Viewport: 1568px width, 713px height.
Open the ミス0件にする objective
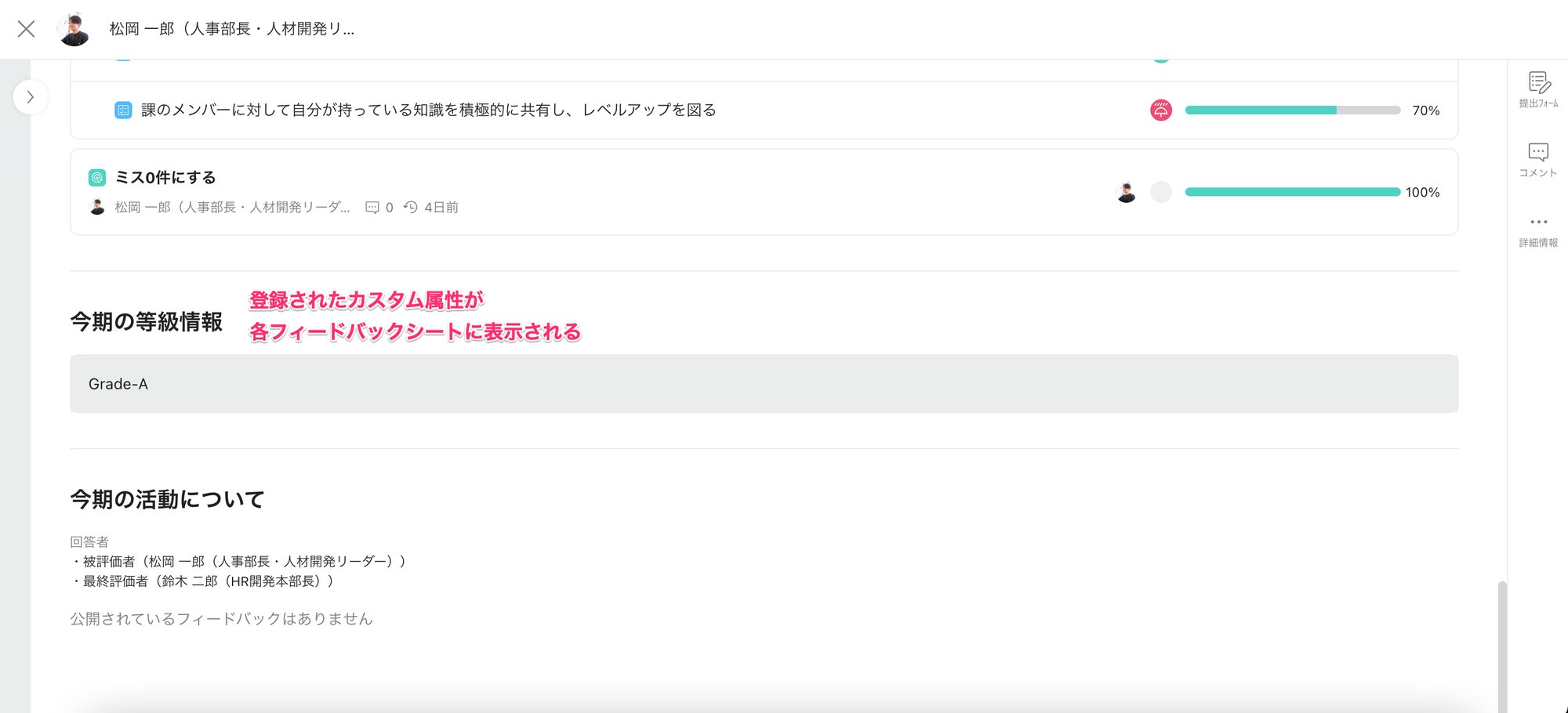click(x=165, y=178)
